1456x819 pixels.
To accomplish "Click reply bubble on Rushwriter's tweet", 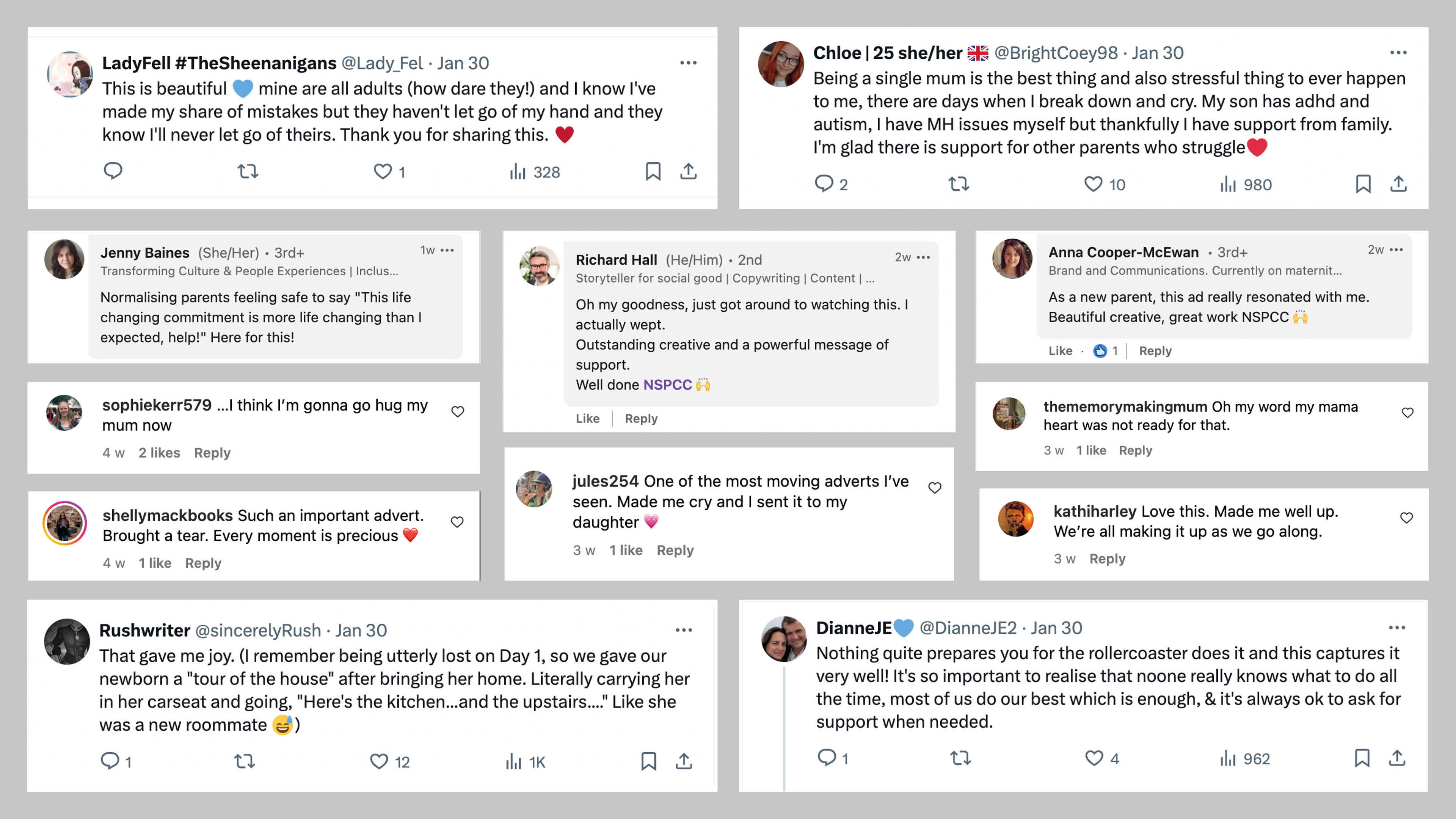I will point(110,761).
